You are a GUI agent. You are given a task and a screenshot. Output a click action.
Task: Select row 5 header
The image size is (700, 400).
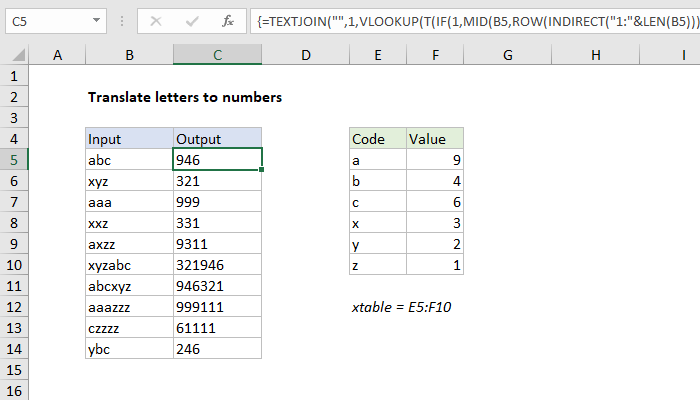click(14, 159)
